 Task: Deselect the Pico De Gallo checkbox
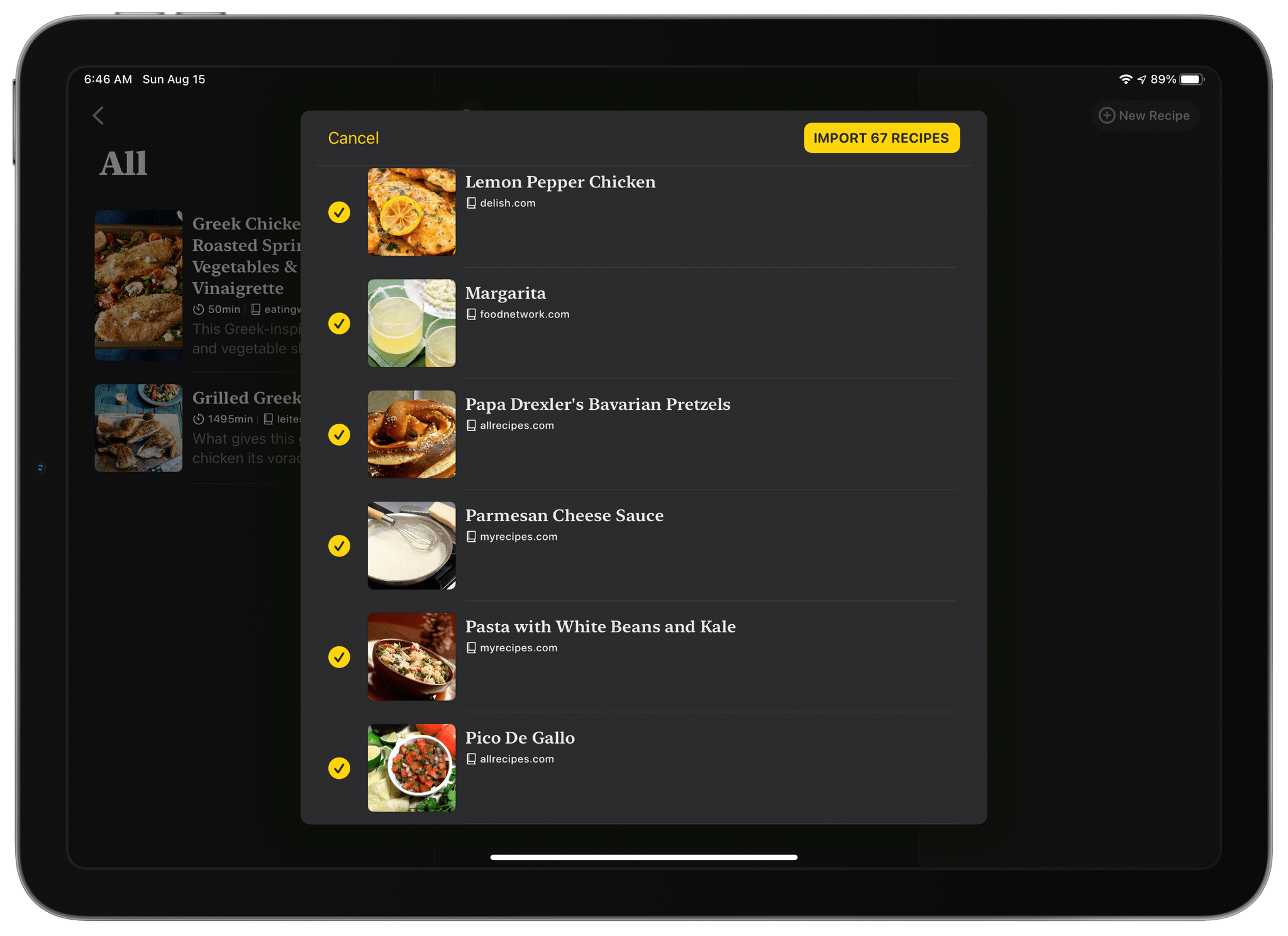coord(339,767)
